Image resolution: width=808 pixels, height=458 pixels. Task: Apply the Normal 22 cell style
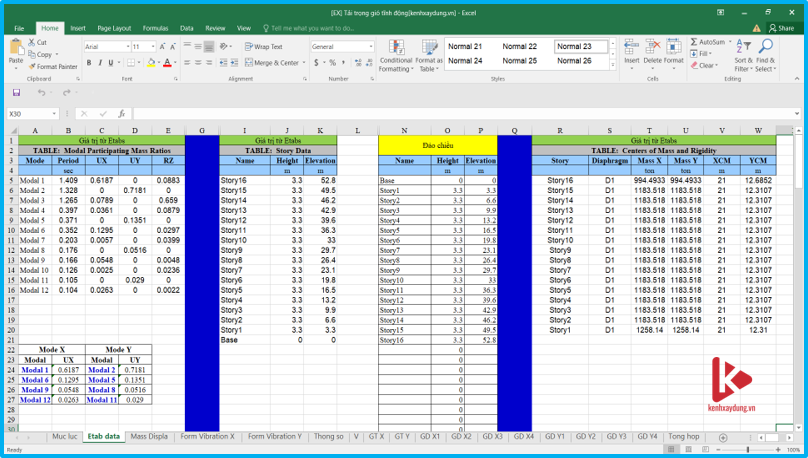point(519,47)
